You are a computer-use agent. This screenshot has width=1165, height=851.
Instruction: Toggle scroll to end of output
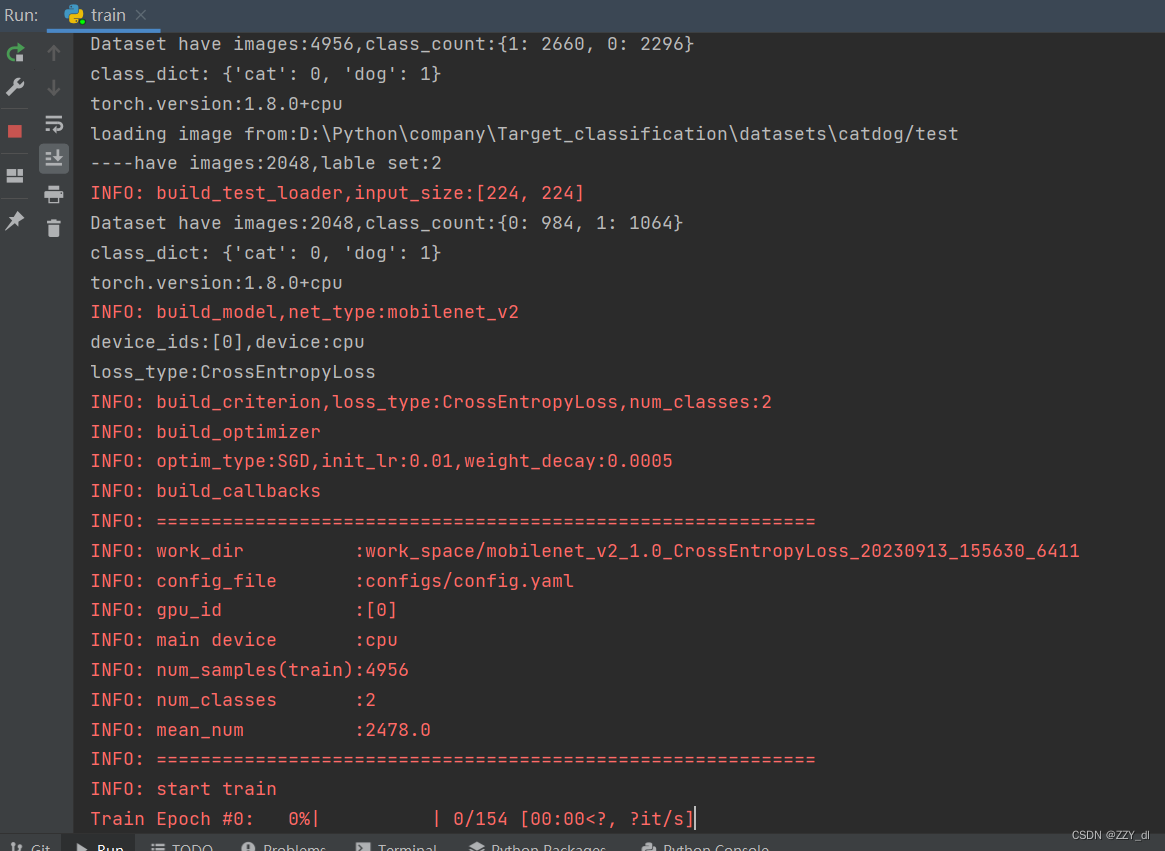click(x=54, y=158)
